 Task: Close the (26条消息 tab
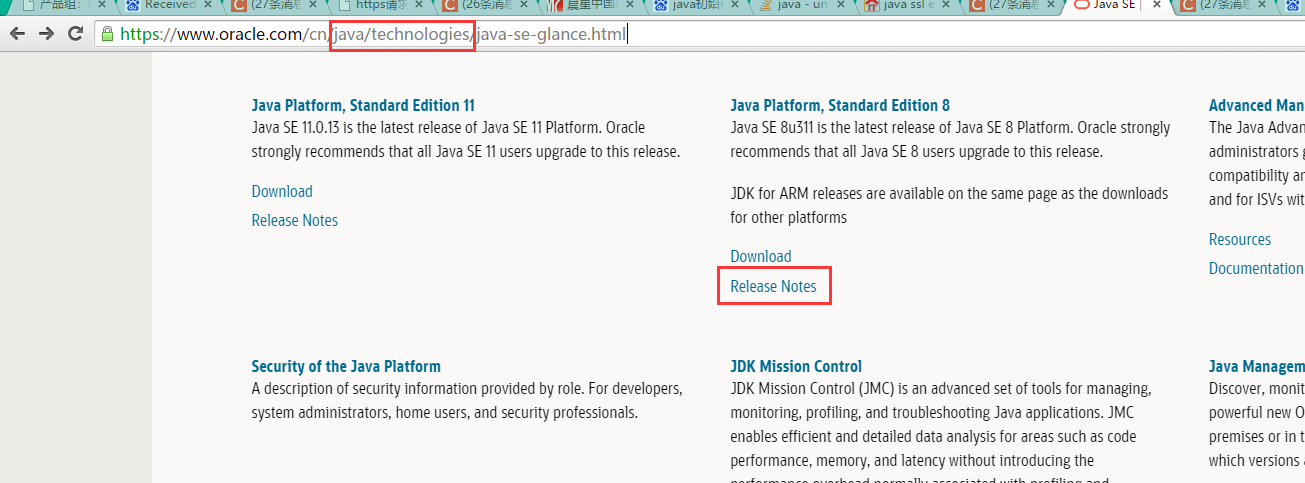524,5
